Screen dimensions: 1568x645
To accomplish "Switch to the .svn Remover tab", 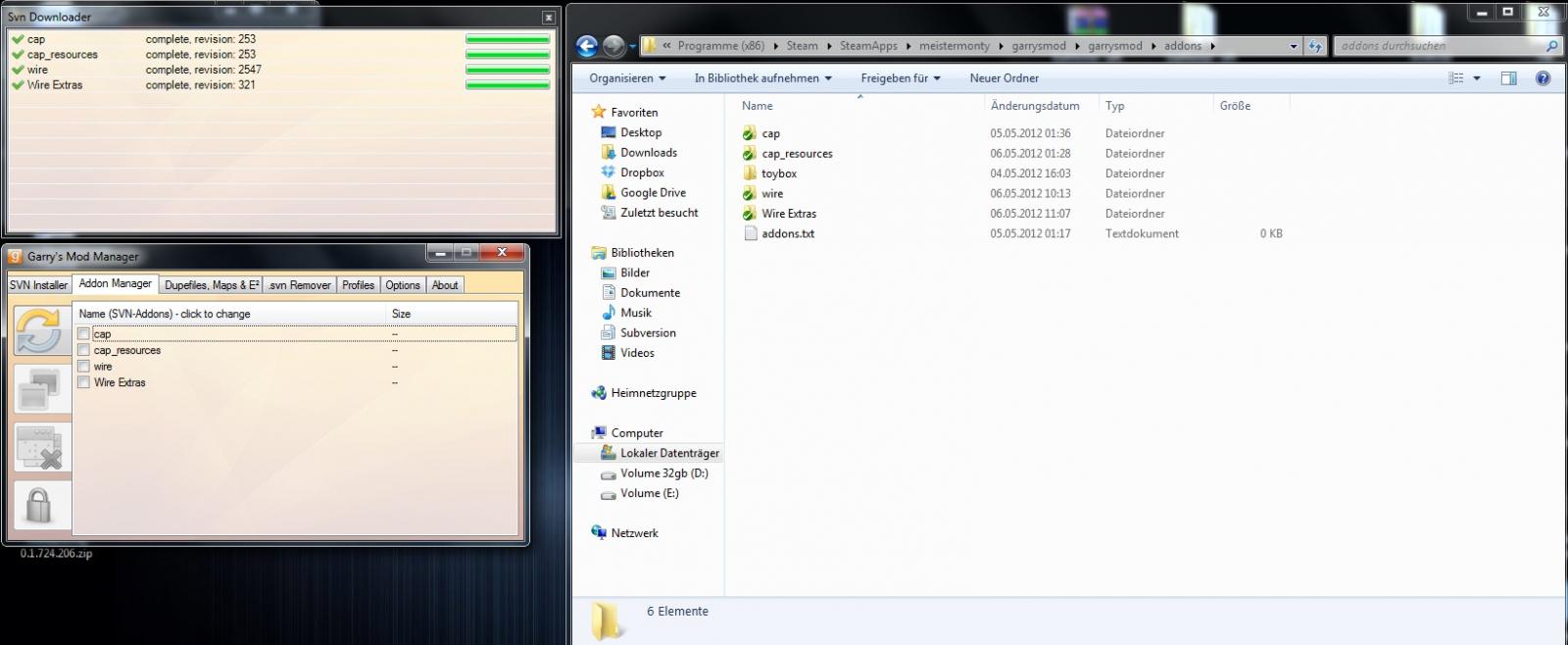I will point(300,285).
